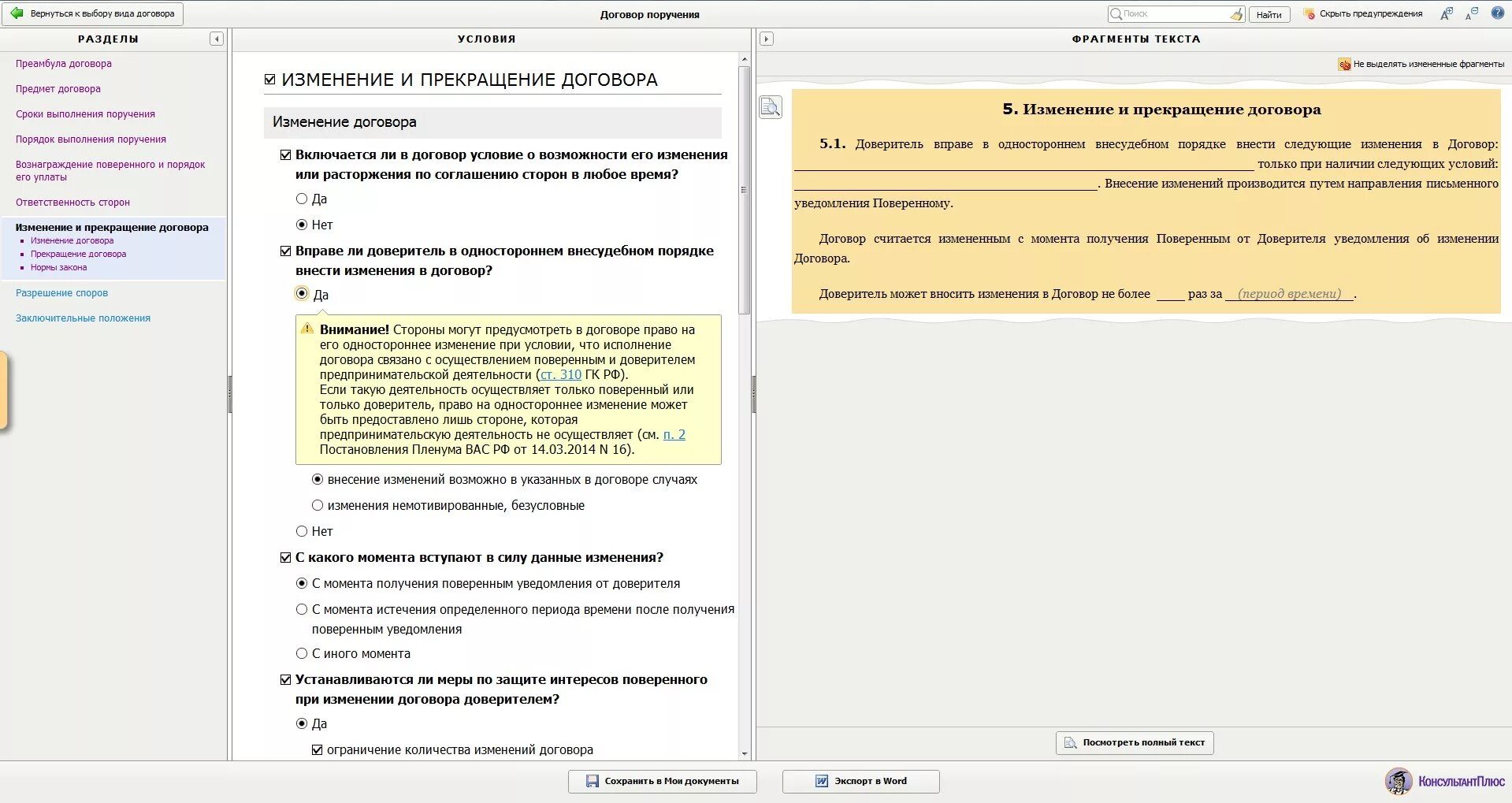Open section 'Предмет договора'

point(58,89)
